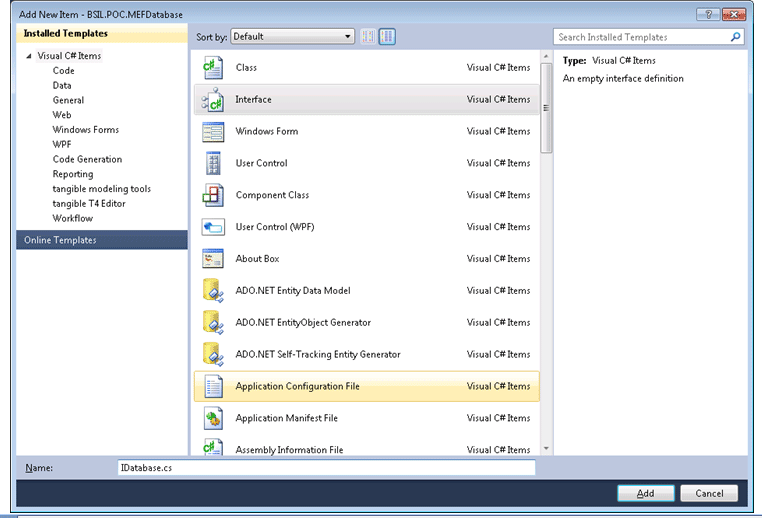762x518 pixels.
Task: Select the Workflow category
Action: [72, 218]
